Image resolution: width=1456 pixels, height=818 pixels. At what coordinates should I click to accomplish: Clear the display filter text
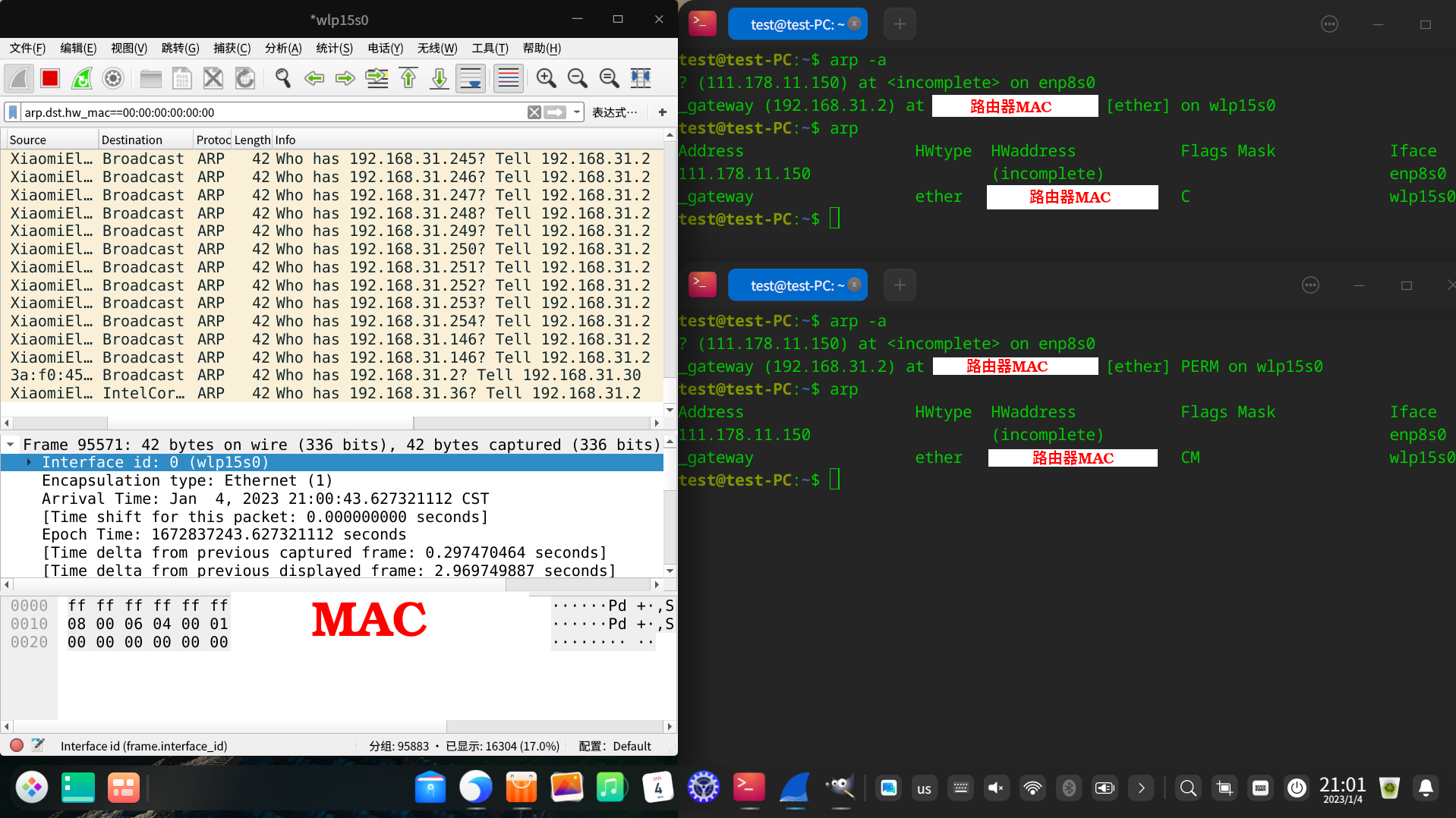534,112
